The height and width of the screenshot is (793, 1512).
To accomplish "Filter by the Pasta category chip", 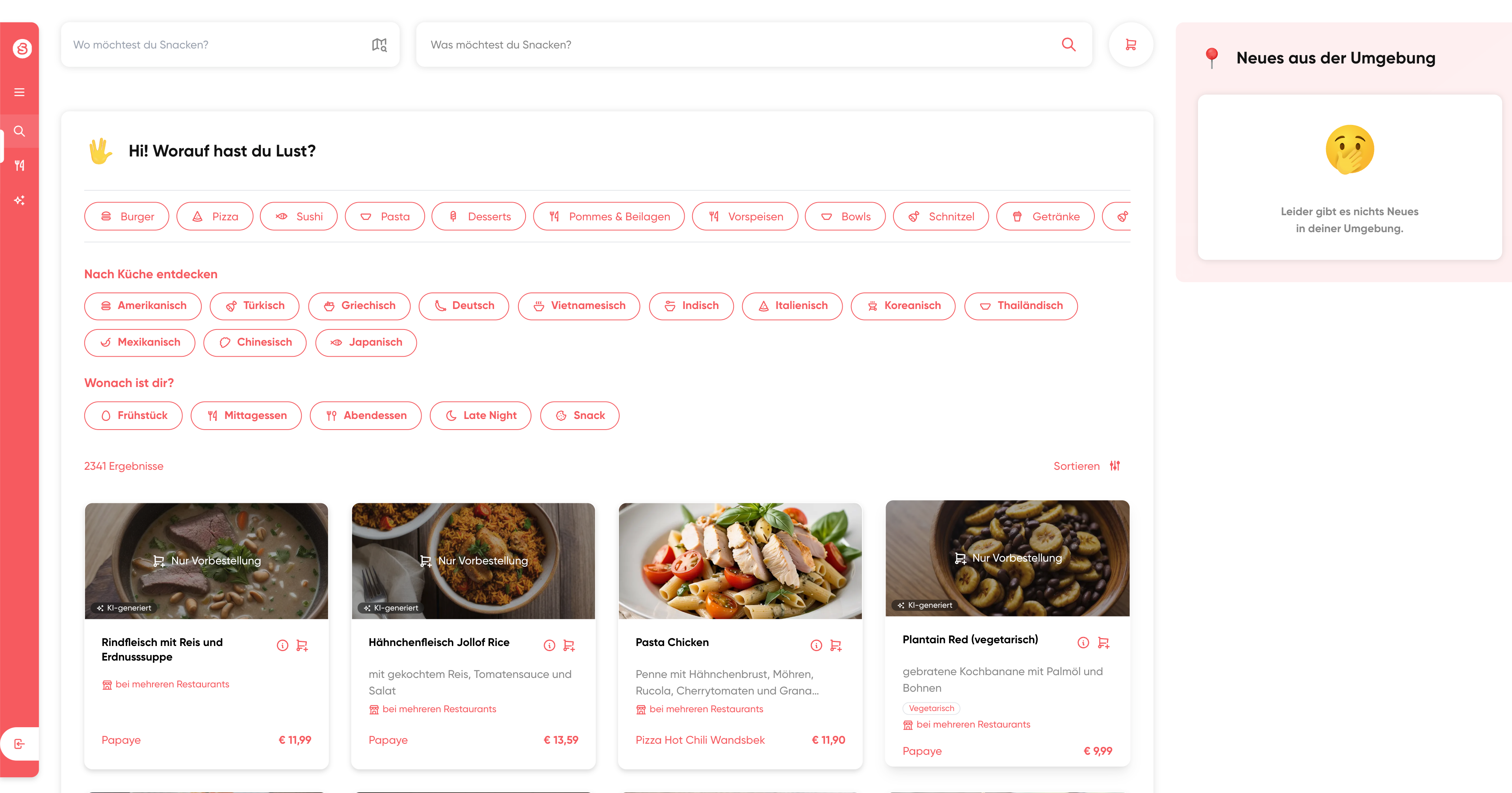I will (x=385, y=217).
